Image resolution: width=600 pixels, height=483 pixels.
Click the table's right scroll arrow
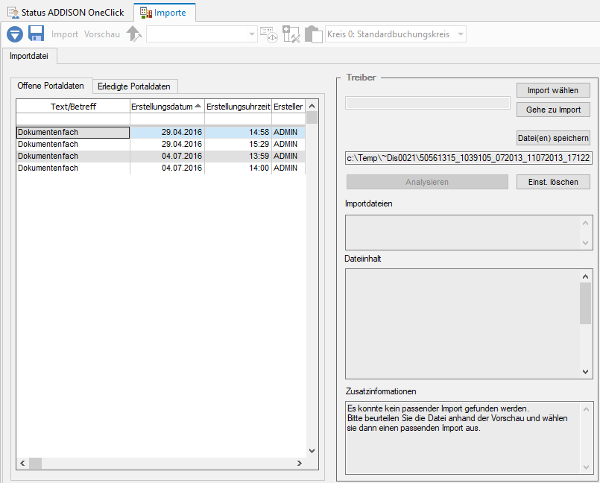point(299,463)
